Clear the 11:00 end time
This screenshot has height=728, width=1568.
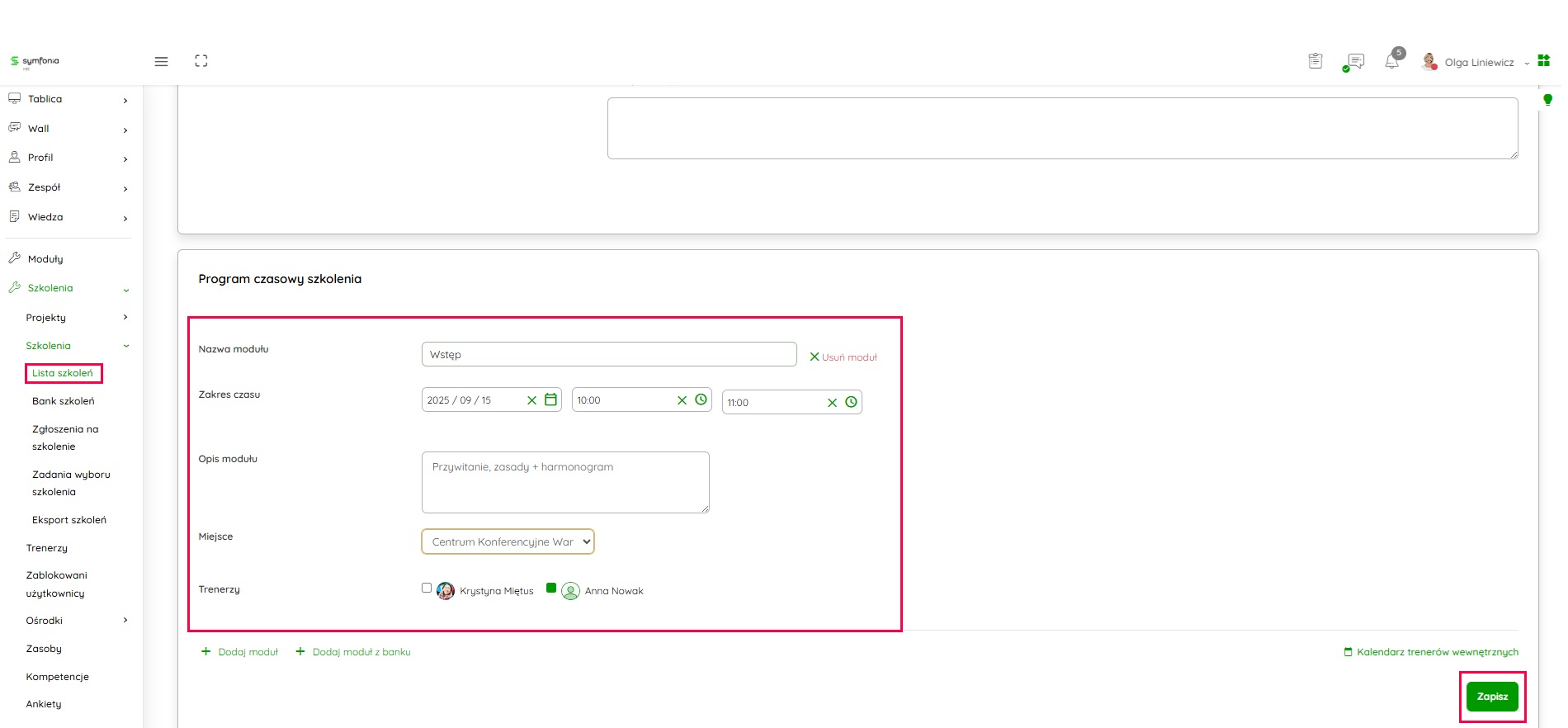pyautogui.click(x=832, y=403)
